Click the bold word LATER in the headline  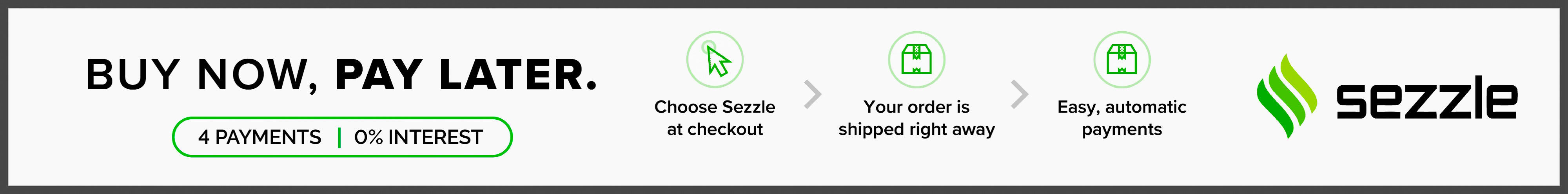[516, 75]
